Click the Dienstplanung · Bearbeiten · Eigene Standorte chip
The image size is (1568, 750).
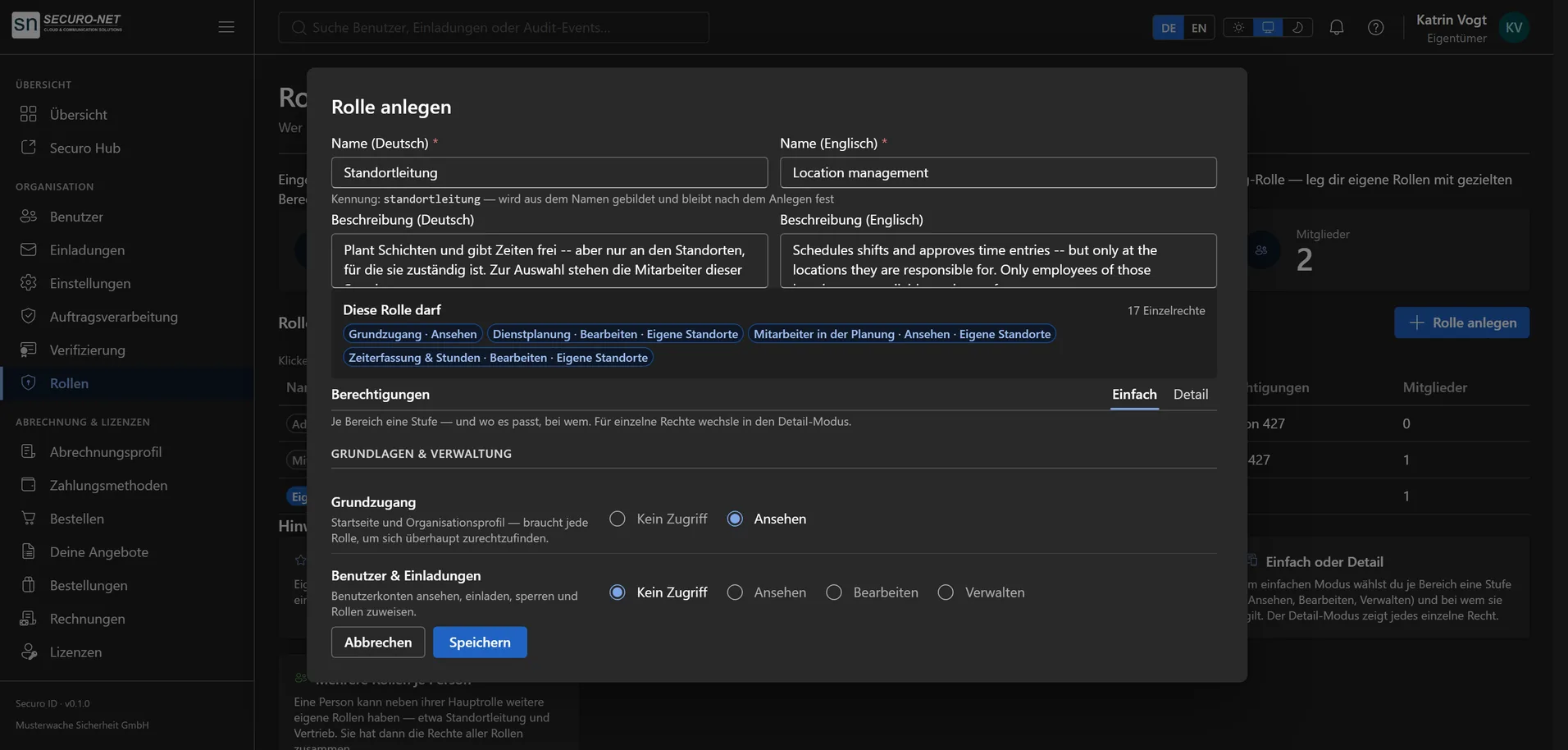pos(615,334)
